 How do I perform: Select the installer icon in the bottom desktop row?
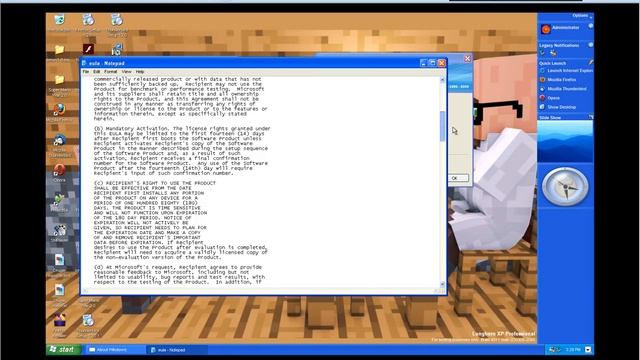tap(88, 320)
